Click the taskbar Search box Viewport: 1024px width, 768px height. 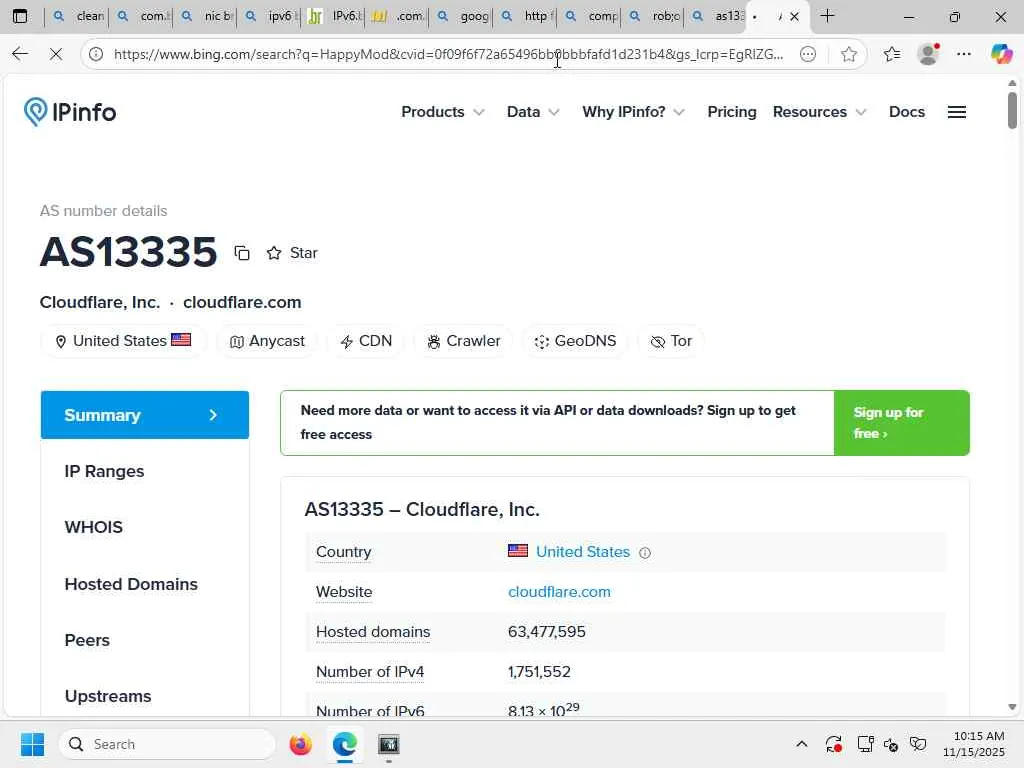coord(167,744)
